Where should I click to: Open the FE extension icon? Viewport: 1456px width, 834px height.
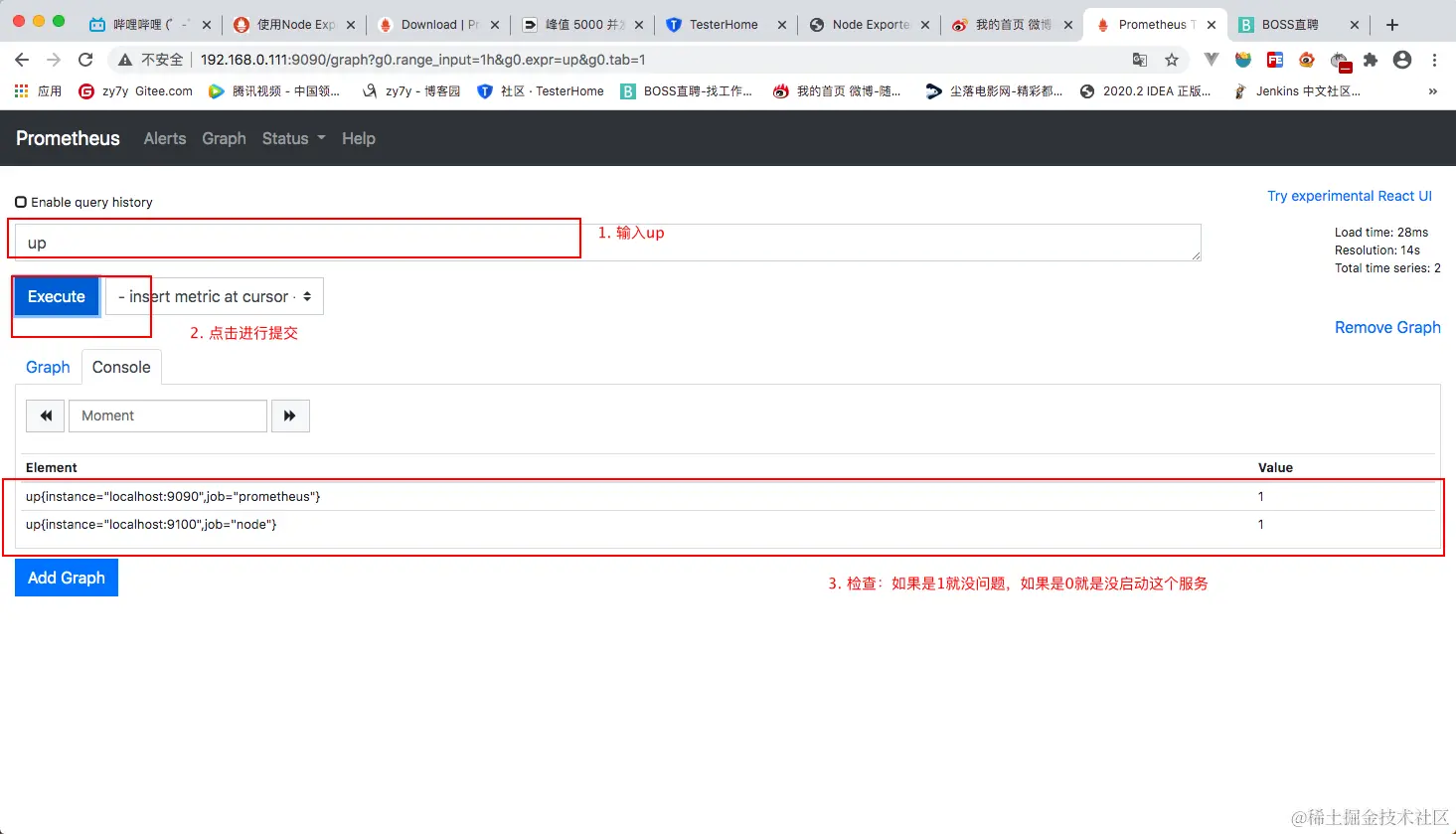pos(1275,60)
